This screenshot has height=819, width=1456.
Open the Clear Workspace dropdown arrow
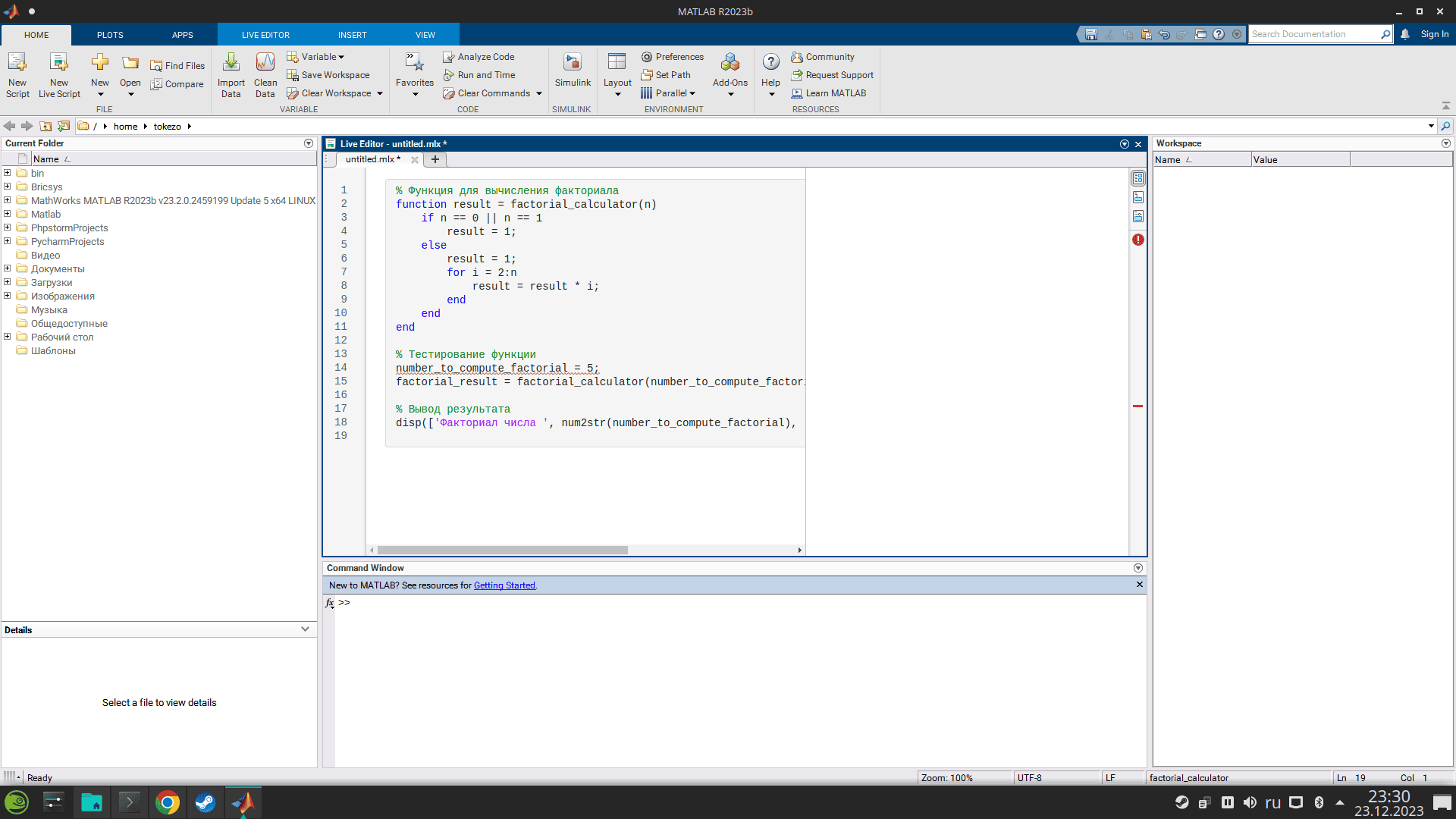pyautogui.click(x=380, y=93)
